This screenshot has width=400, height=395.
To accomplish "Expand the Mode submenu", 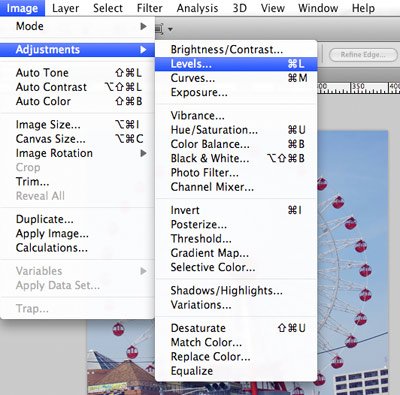I will [77, 26].
